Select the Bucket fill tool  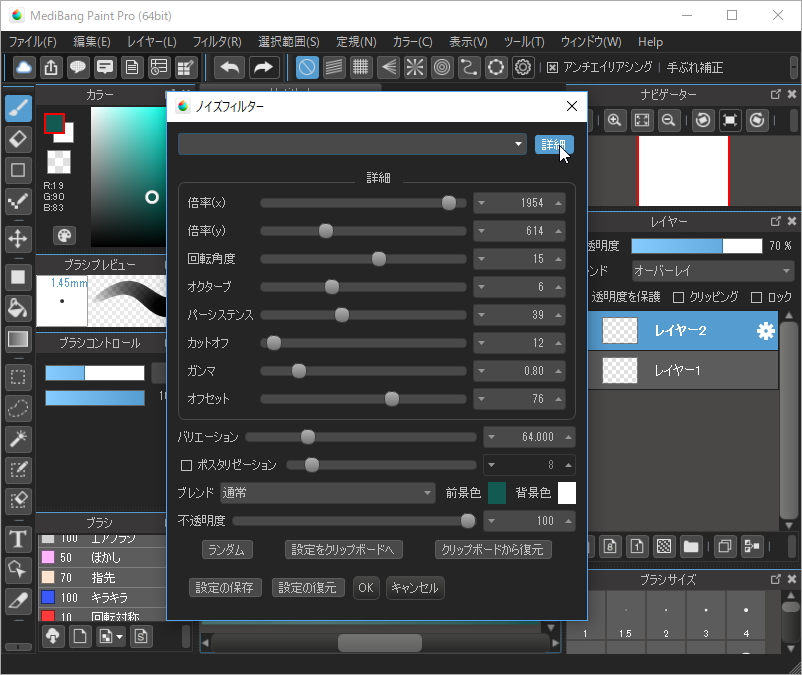click(18, 308)
